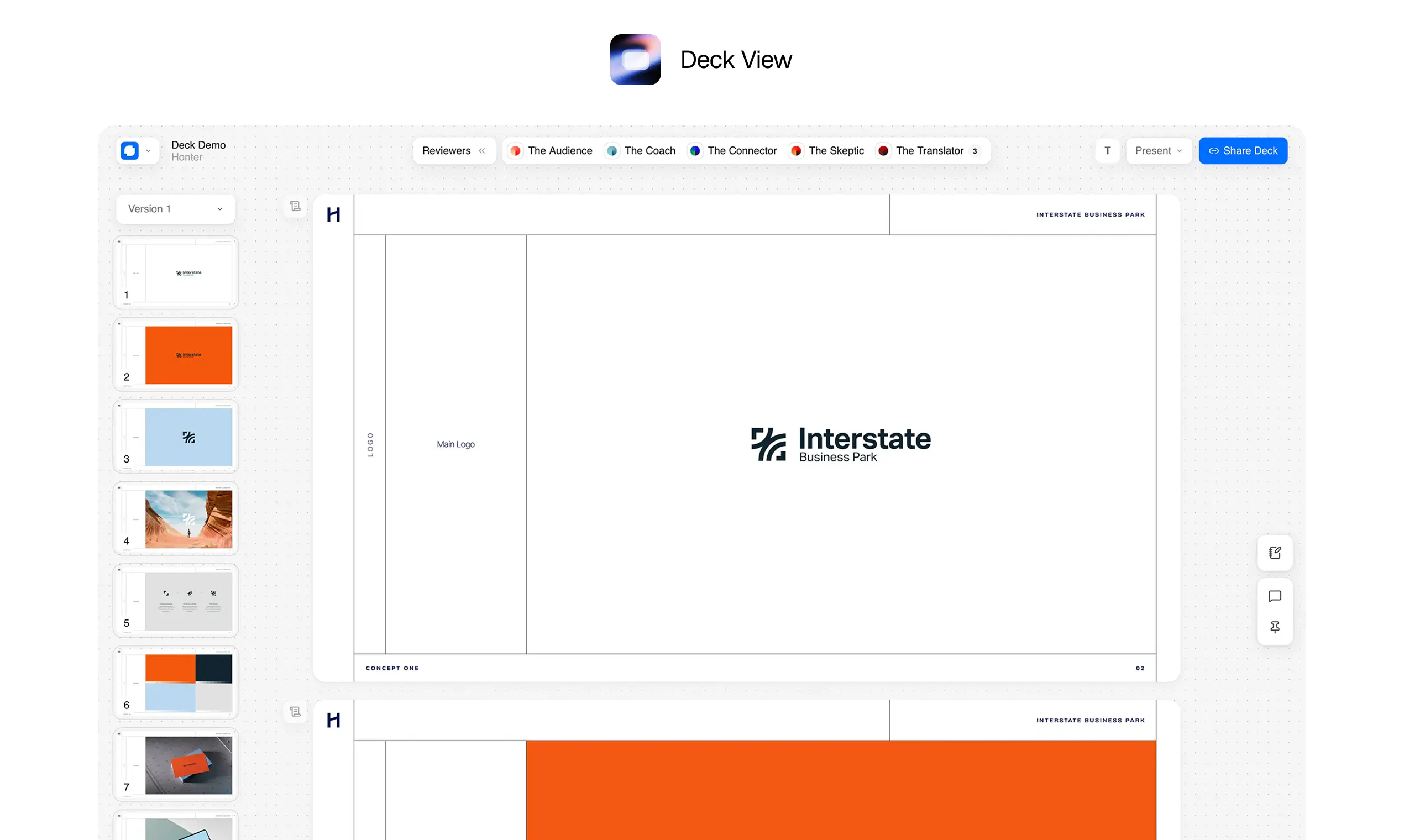Click The Skeptic avatar dot
1404x840 pixels.
click(796, 150)
